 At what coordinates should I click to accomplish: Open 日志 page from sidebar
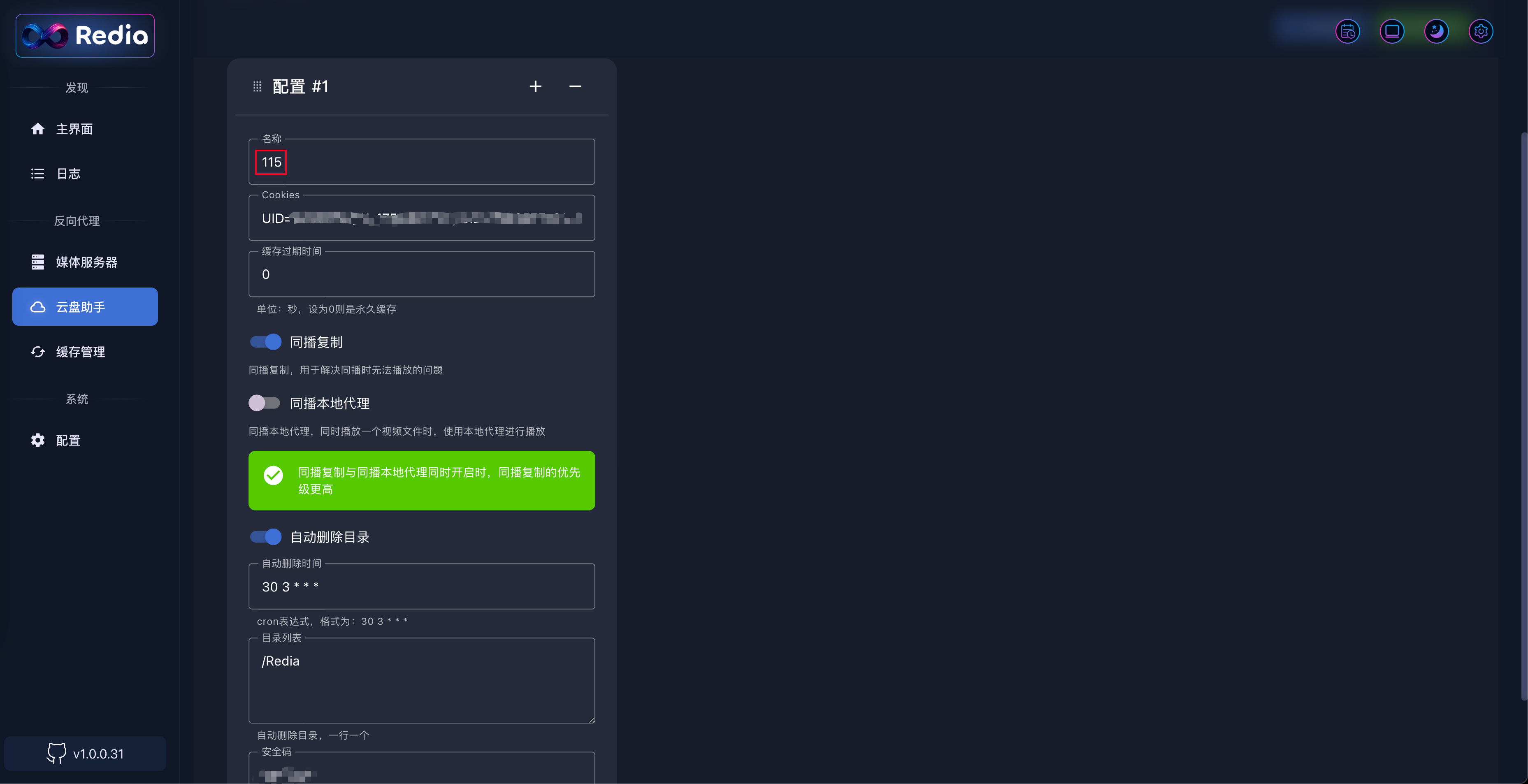pos(68,174)
